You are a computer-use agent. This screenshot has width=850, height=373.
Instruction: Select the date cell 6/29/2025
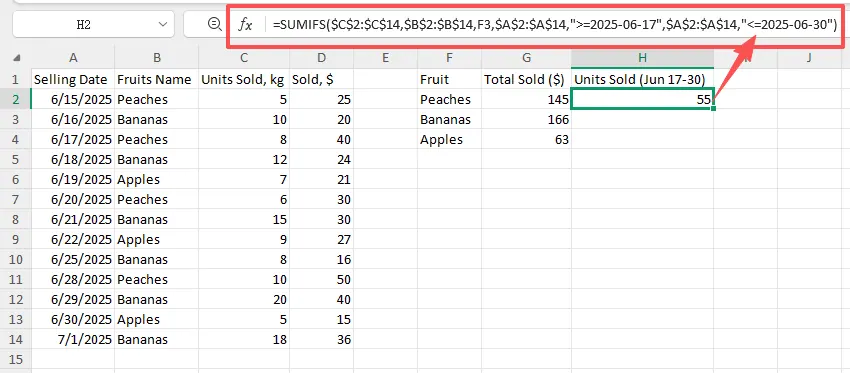(x=73, y=300)
